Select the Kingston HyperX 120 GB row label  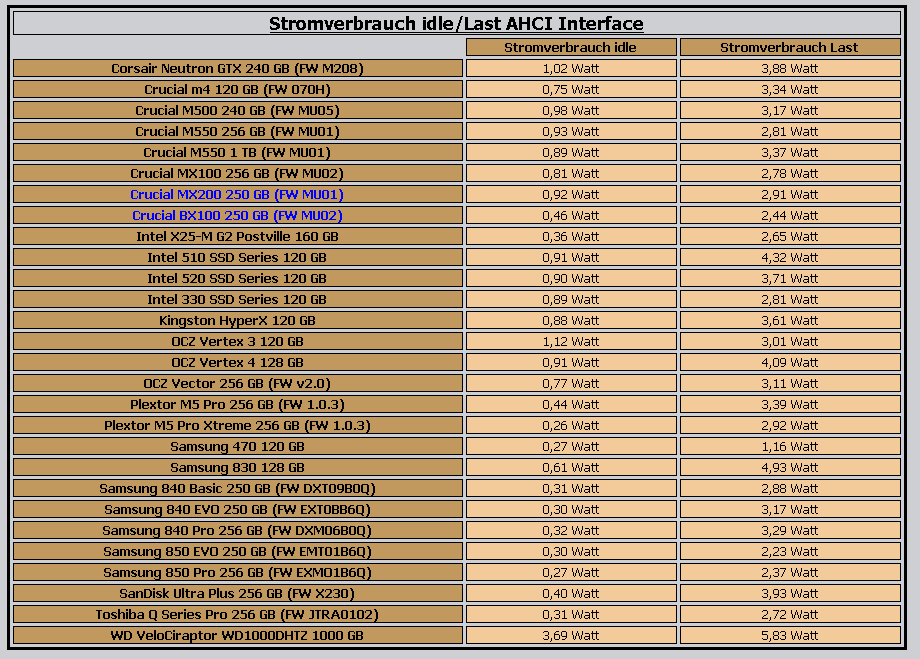point(237,320)
